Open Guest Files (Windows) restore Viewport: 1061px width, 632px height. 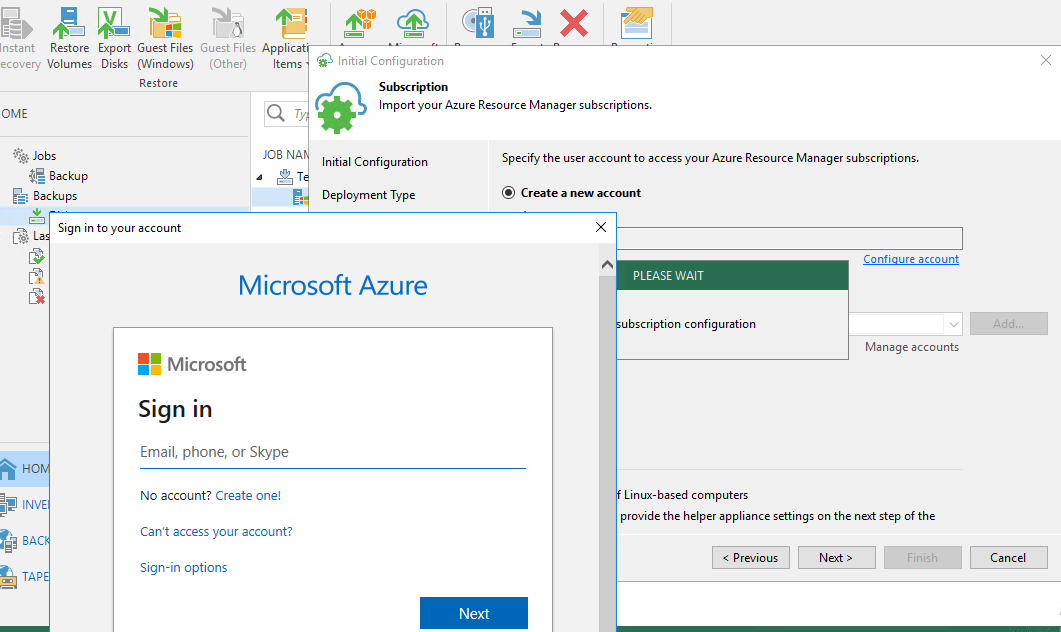click(165, 37)
